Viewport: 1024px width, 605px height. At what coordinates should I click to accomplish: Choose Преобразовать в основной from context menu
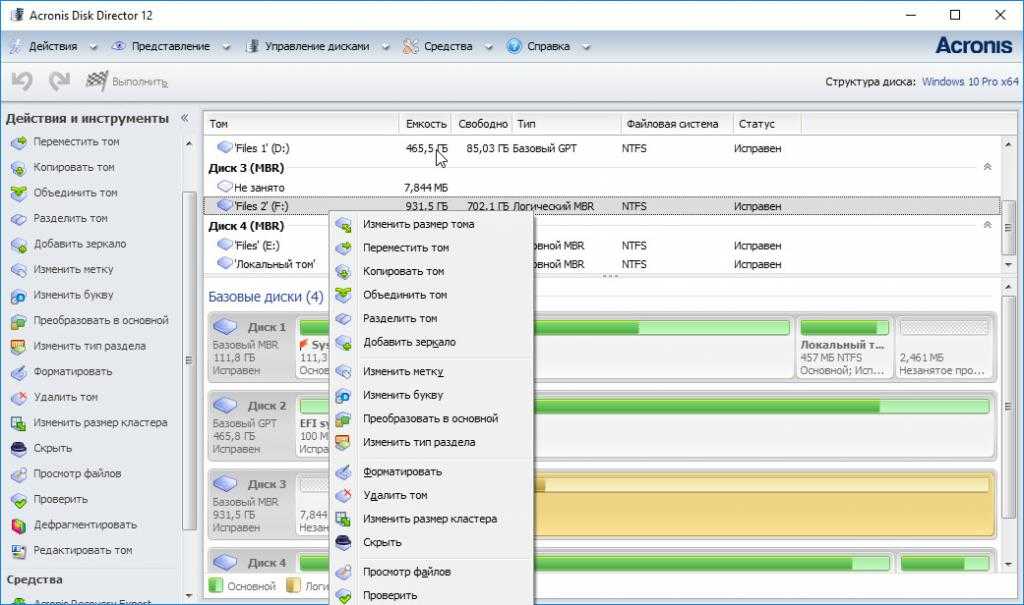coord(430,419)
